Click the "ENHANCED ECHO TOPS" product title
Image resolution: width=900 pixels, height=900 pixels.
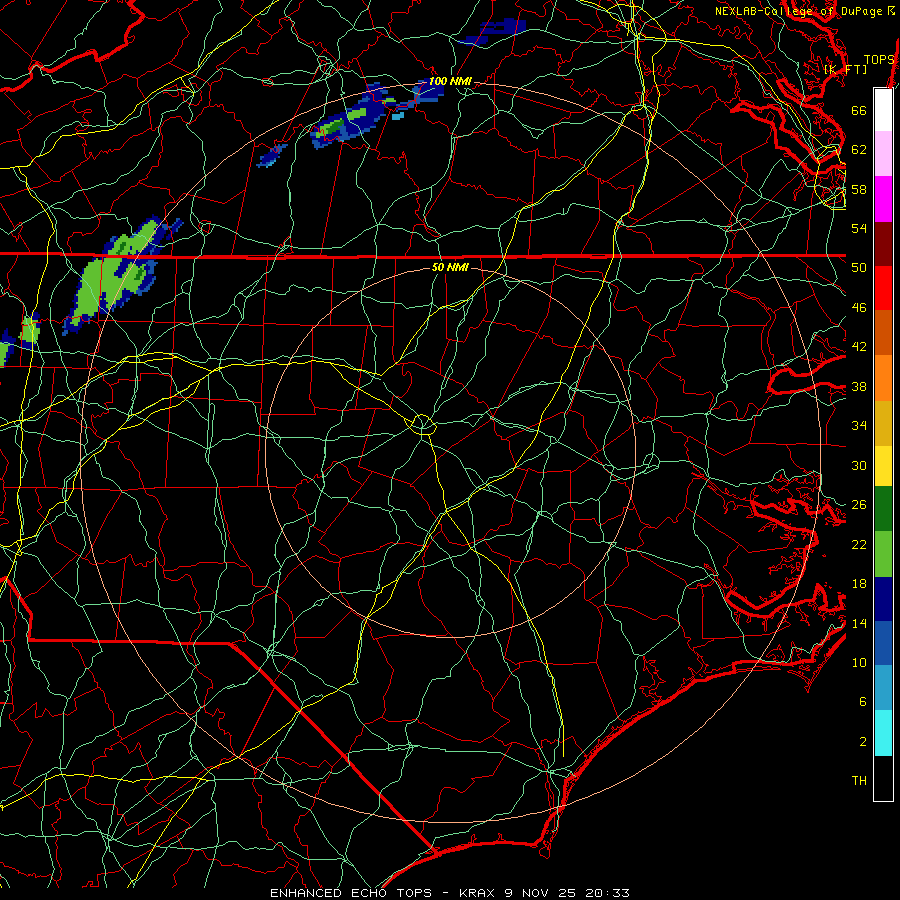coord(355,893)
